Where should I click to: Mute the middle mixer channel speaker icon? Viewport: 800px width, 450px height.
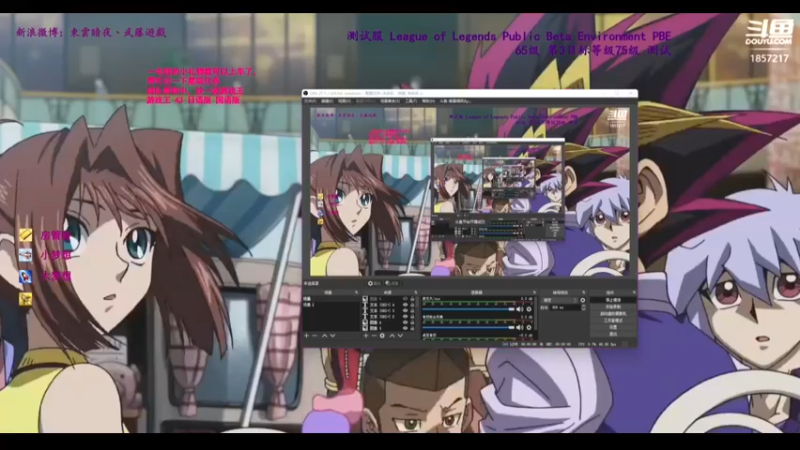point(519,328)
